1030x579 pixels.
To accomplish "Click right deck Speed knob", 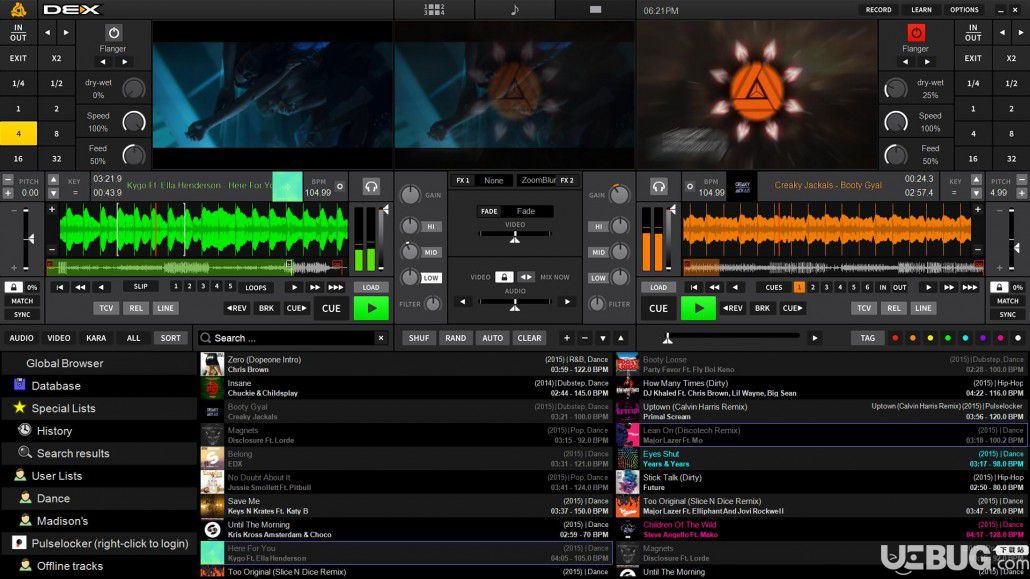I will tap(895, 122).
